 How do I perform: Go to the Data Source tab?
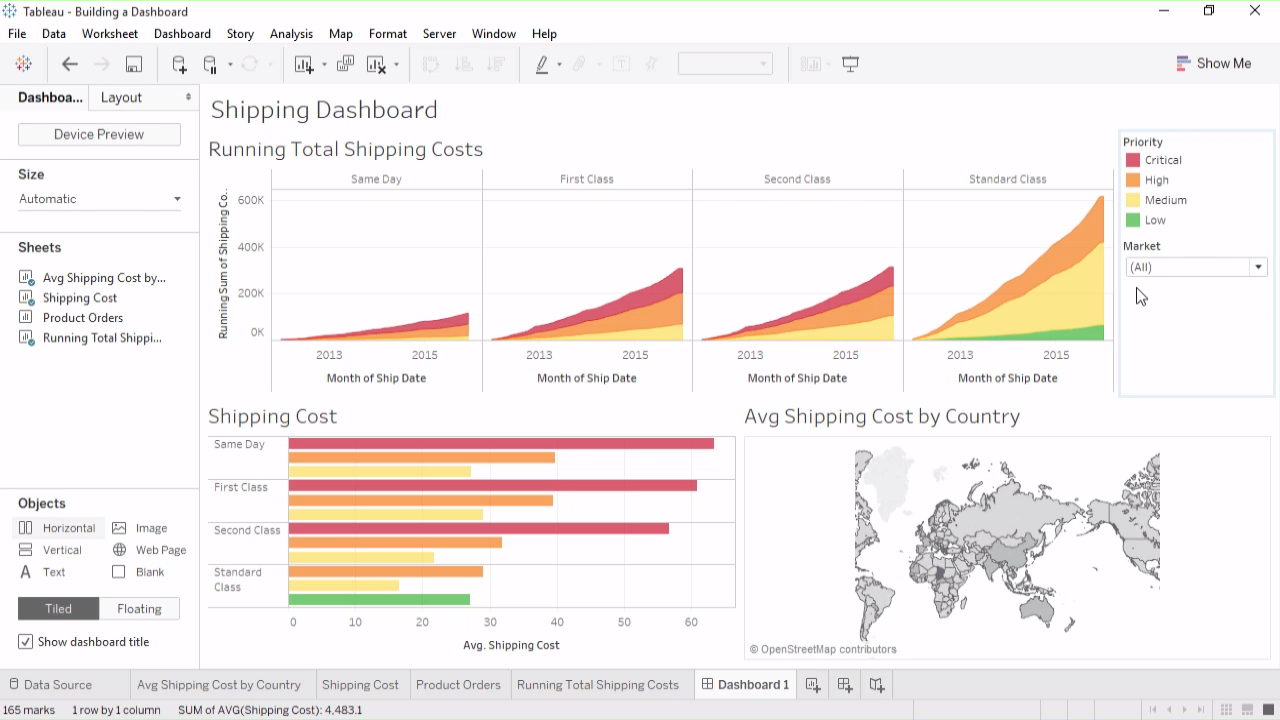[57, 685]
